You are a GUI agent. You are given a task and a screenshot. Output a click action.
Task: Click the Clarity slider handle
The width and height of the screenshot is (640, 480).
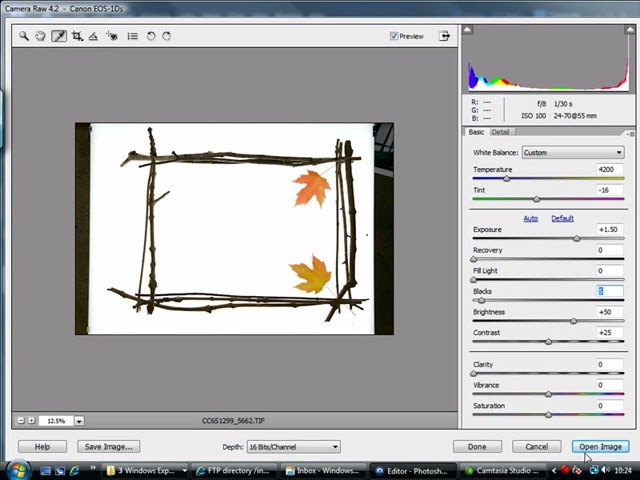point(473,373)
